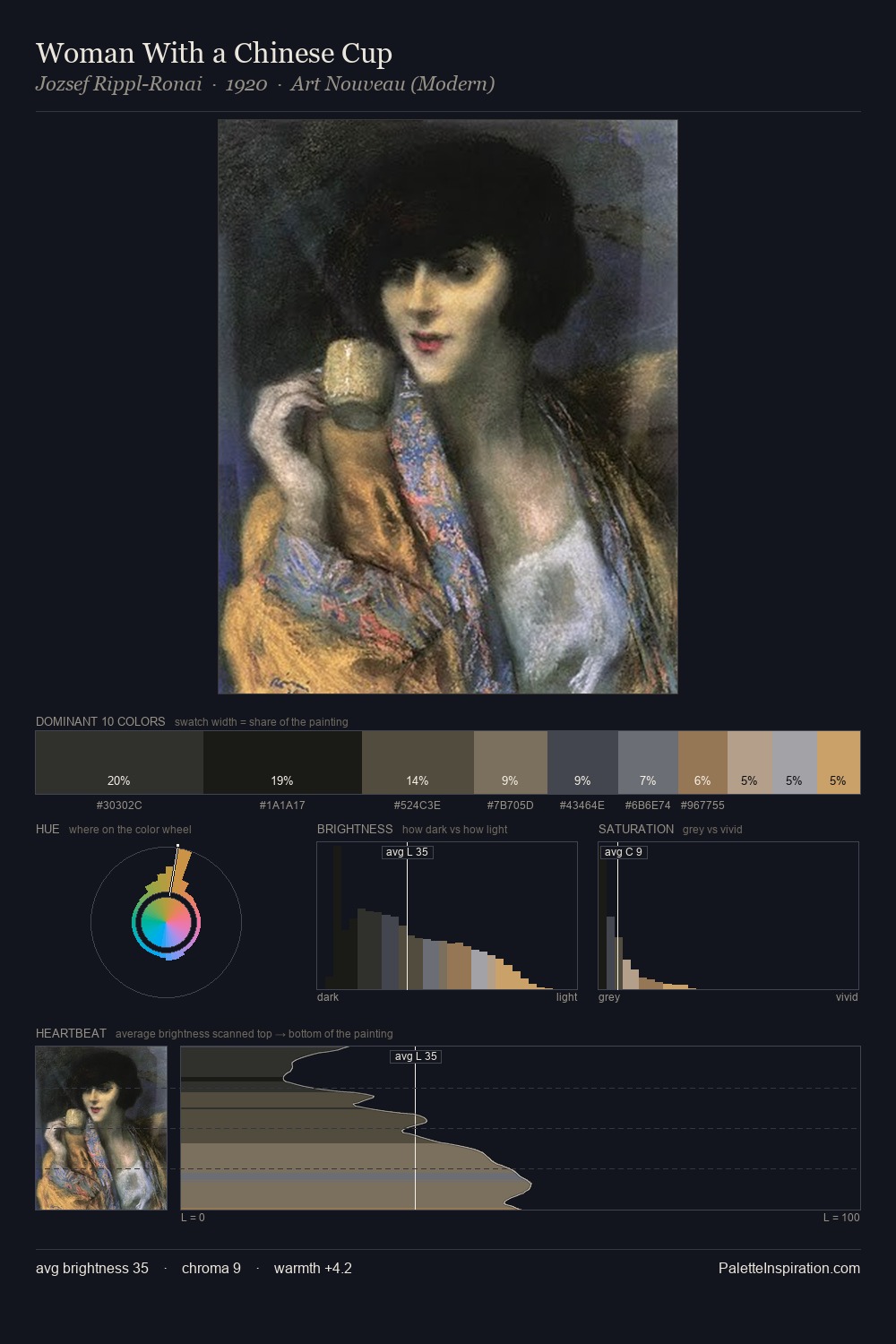Pick the 6% tan-brown swatch #967755

pos(702,762)
